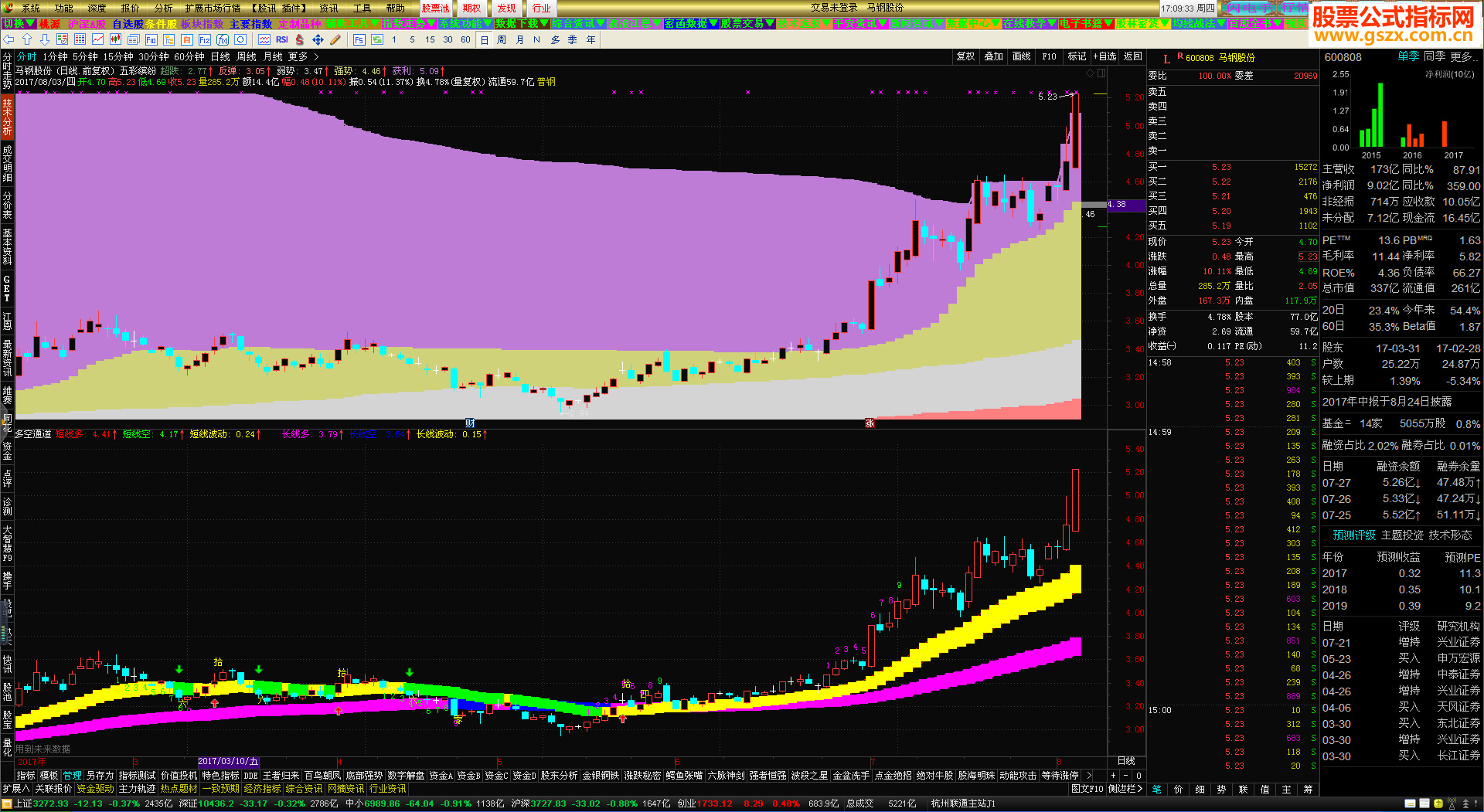
Task: Switch chart to yearly period 年
Action: point(591,39)
